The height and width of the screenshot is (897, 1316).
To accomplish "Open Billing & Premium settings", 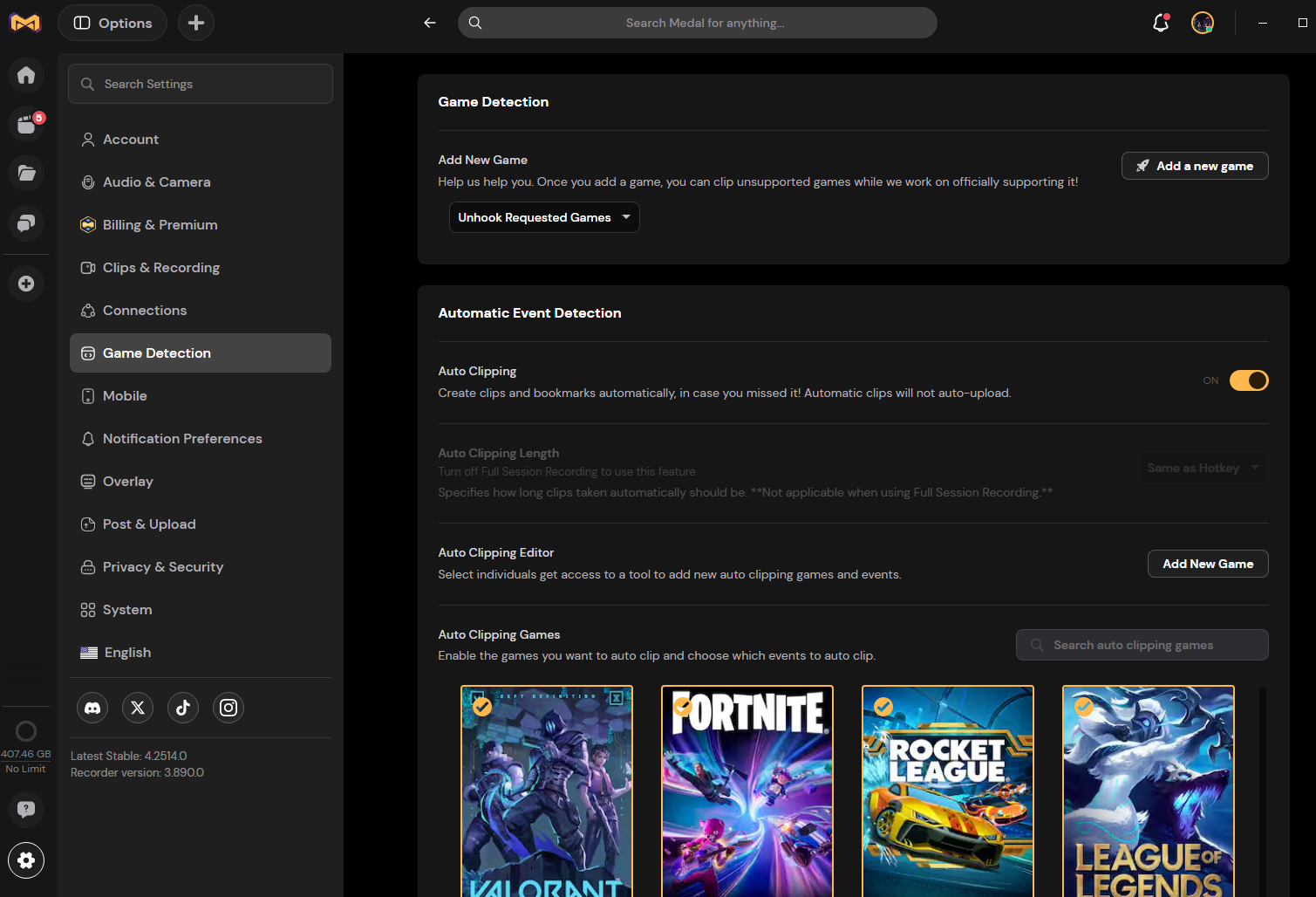I will point(201,225).
